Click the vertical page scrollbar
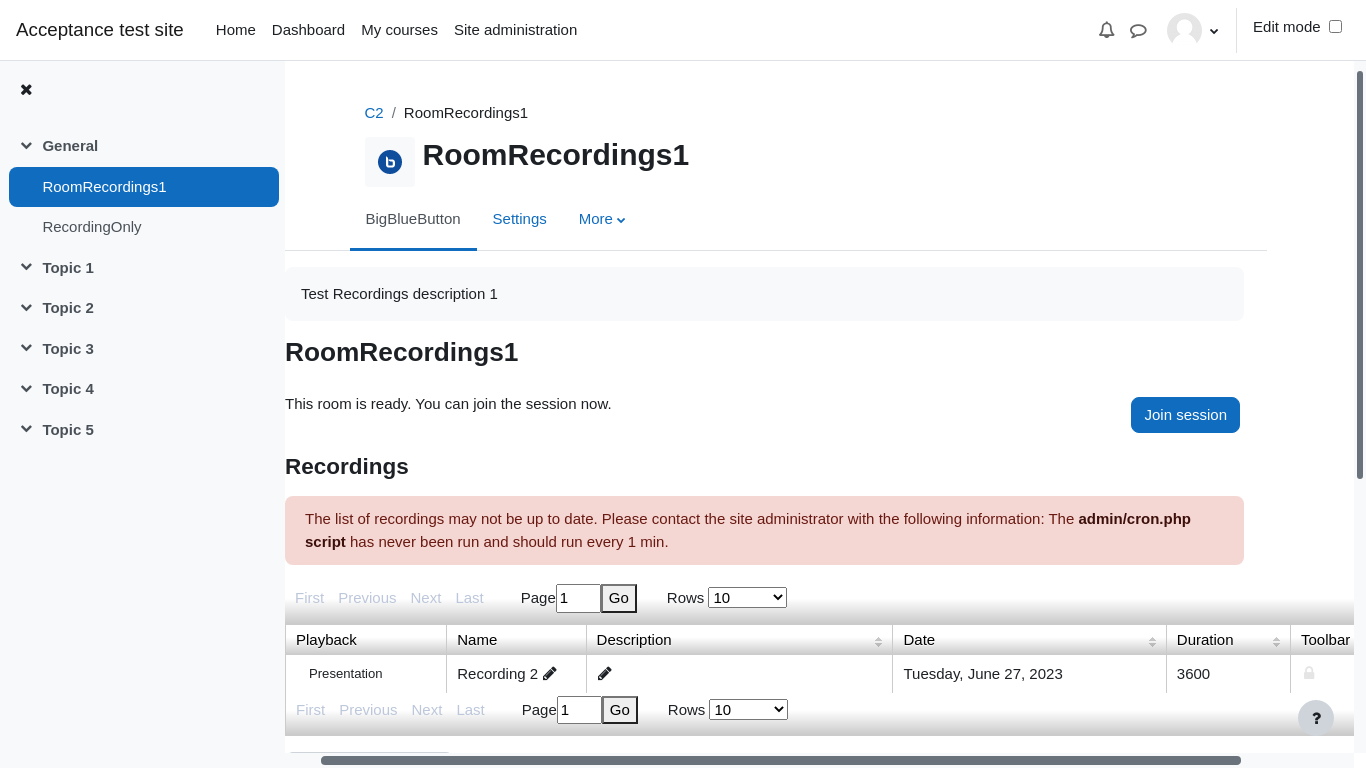The image size is (1366, 768). point(1360,275)
